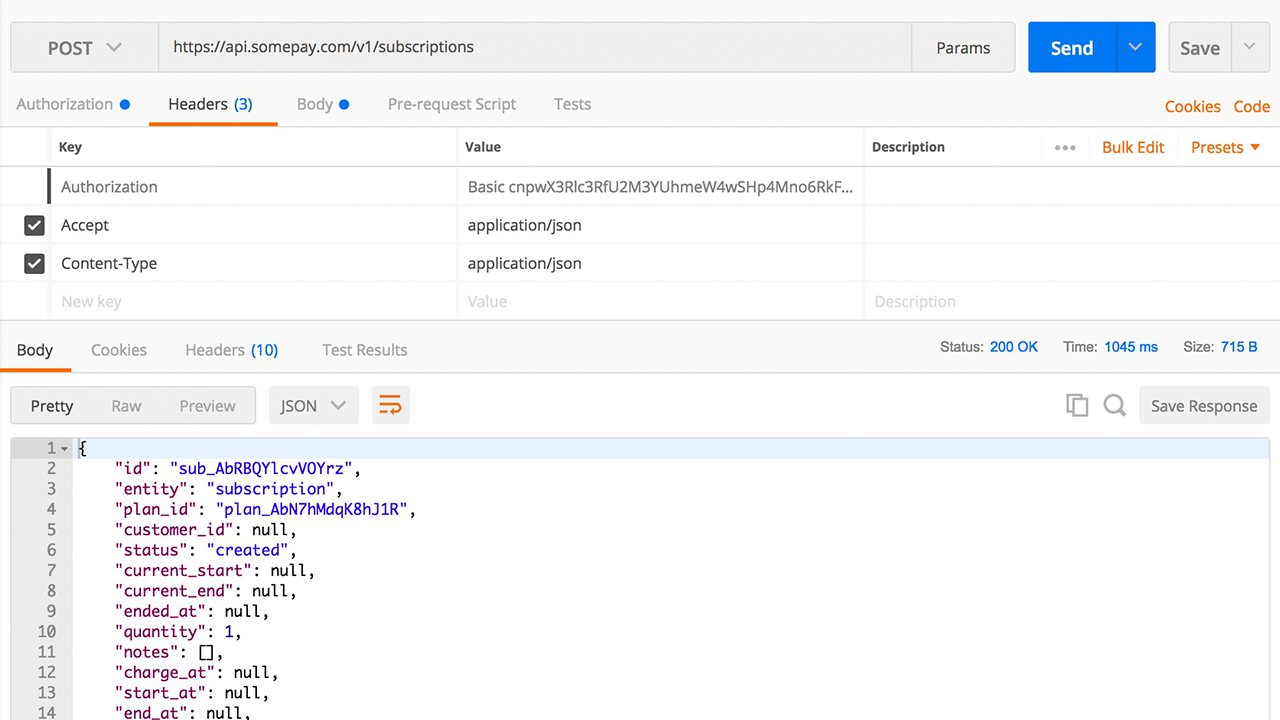Click the Key column header
This screenshot has width=1280, height=720.
pos(70,147)
